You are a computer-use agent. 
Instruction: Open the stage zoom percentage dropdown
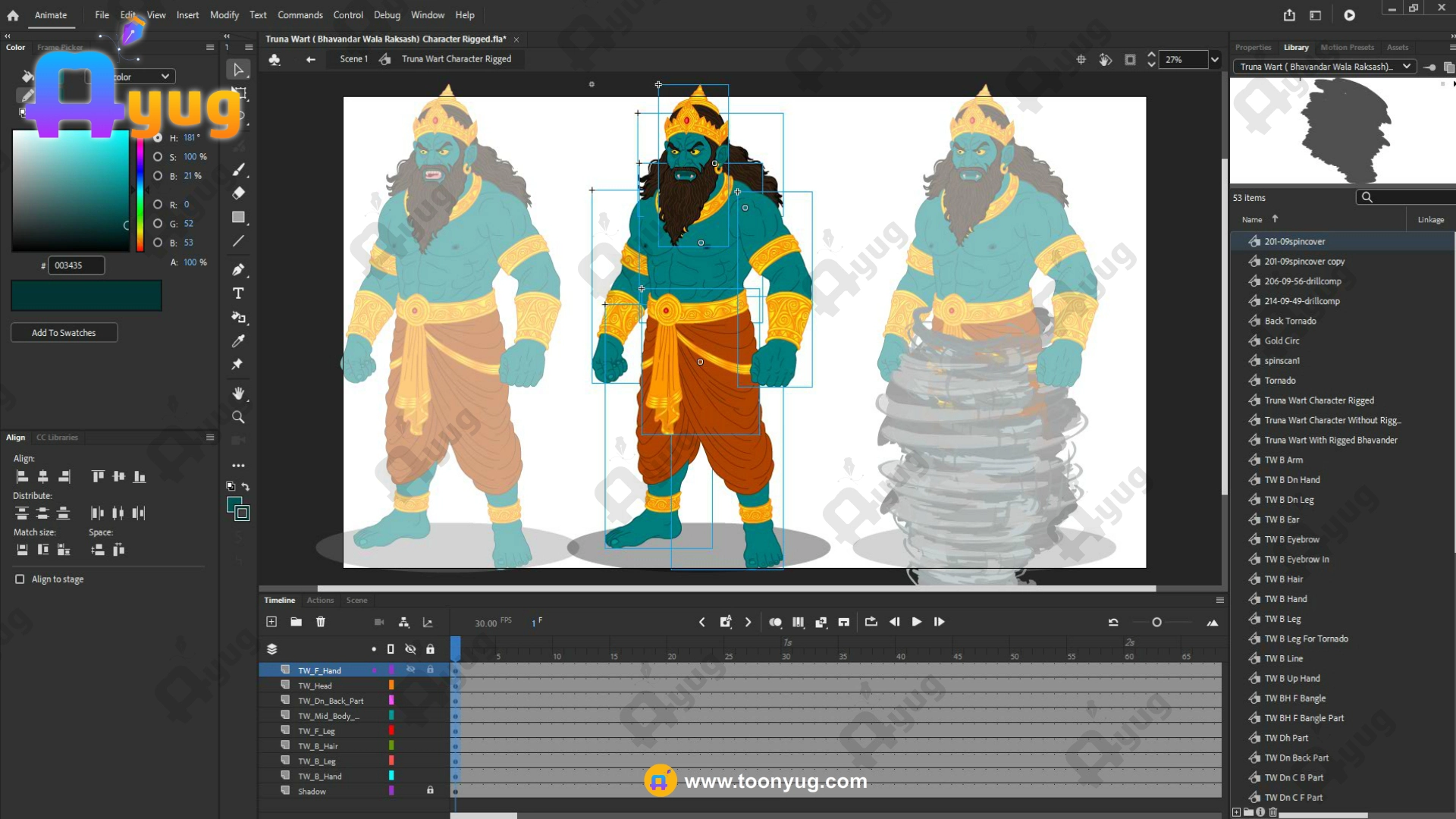tap(1215, 59)
